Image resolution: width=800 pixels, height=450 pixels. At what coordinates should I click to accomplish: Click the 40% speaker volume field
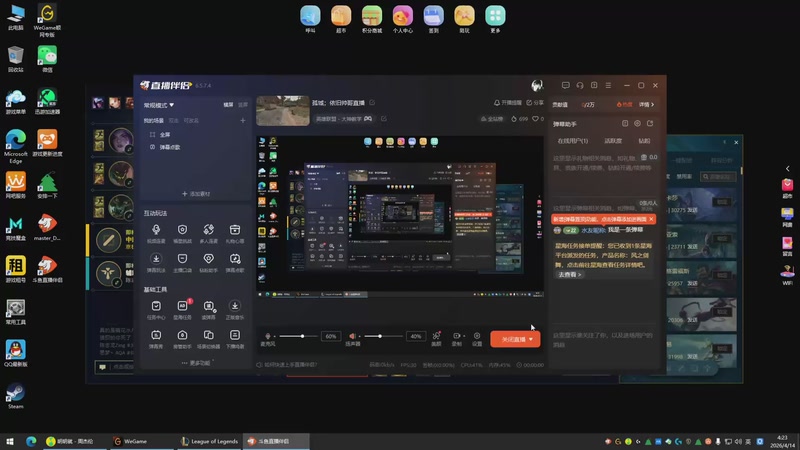click(x=416, y=336)
